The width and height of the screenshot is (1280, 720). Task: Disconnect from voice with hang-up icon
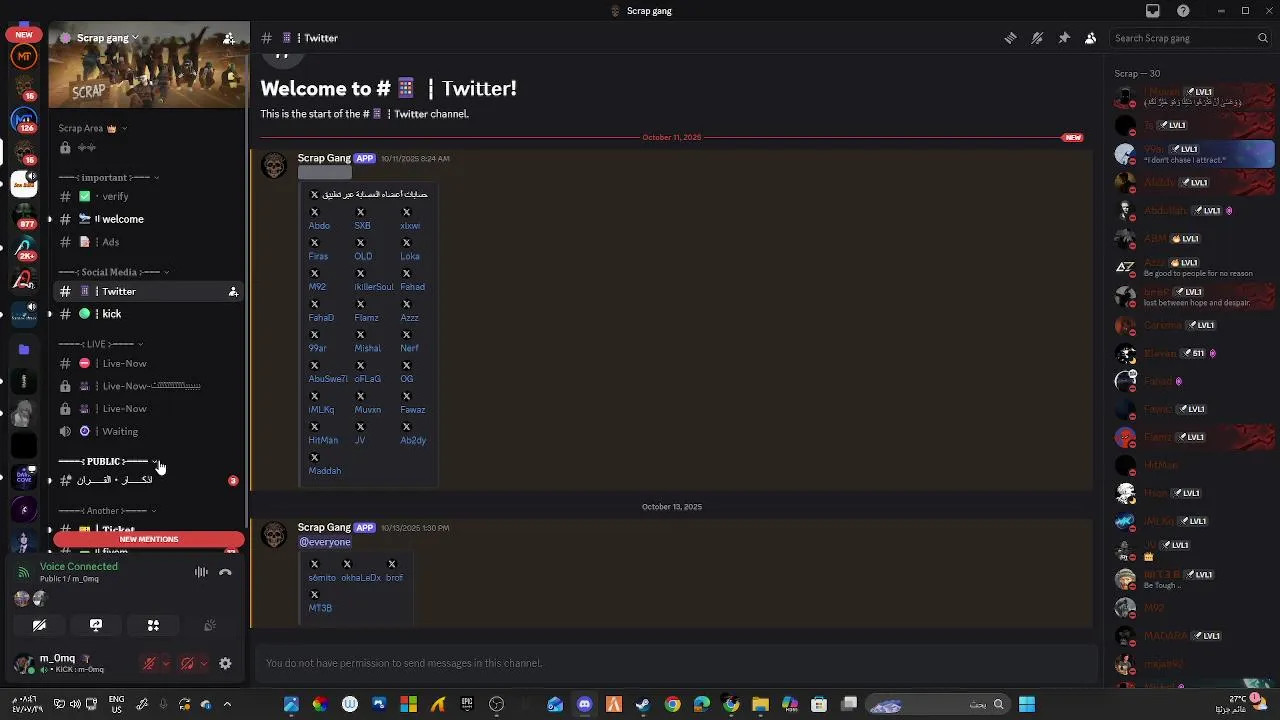(225, 572)
